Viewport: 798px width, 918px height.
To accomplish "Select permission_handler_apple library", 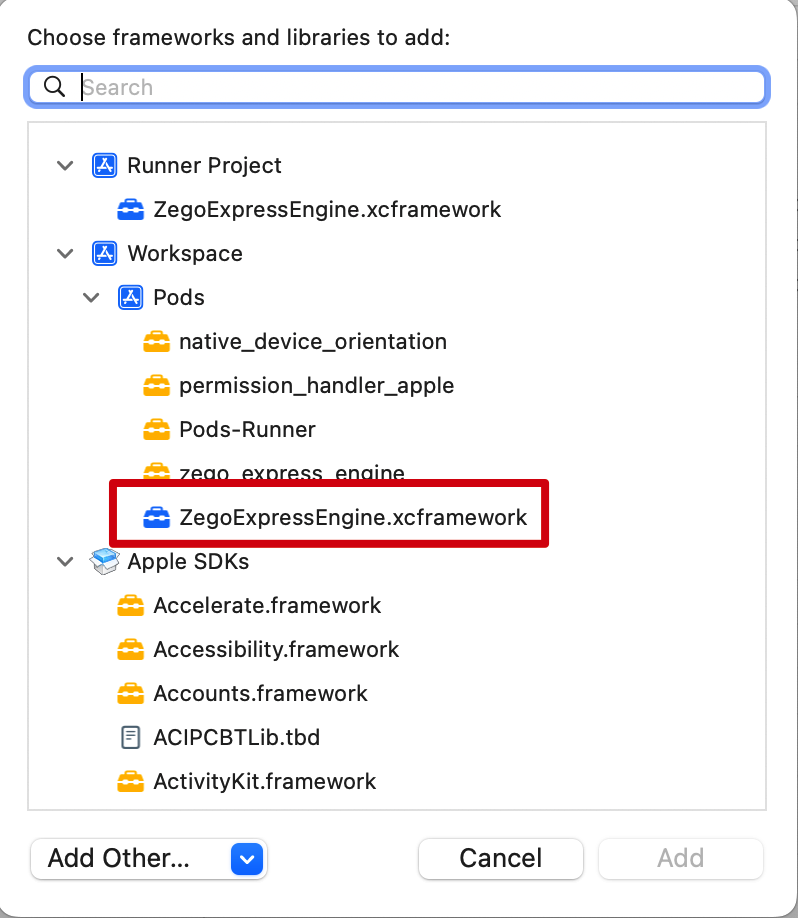I will click(316, 385).
